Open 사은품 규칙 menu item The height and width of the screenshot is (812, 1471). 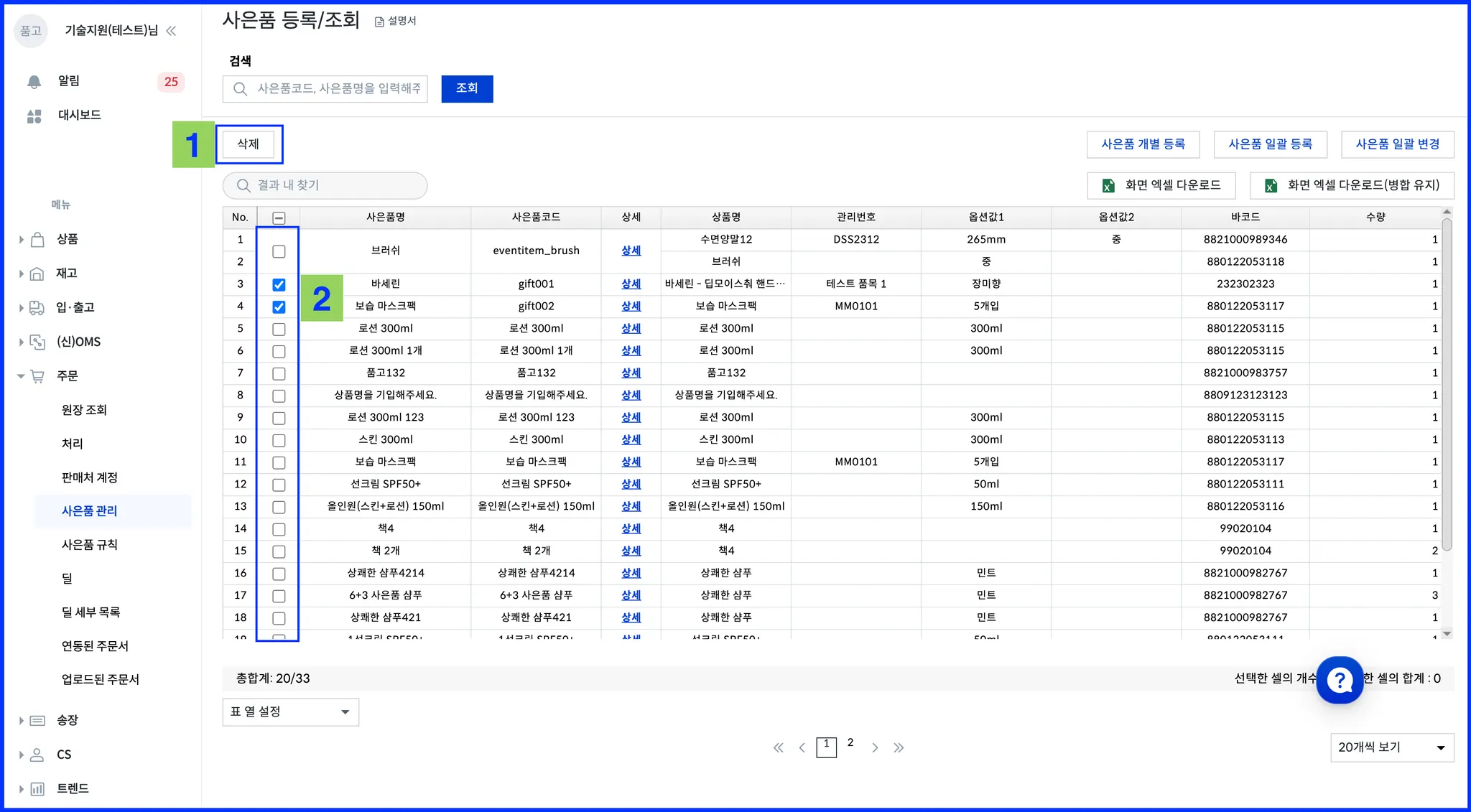pyautogui.click(x=90, y=545)
